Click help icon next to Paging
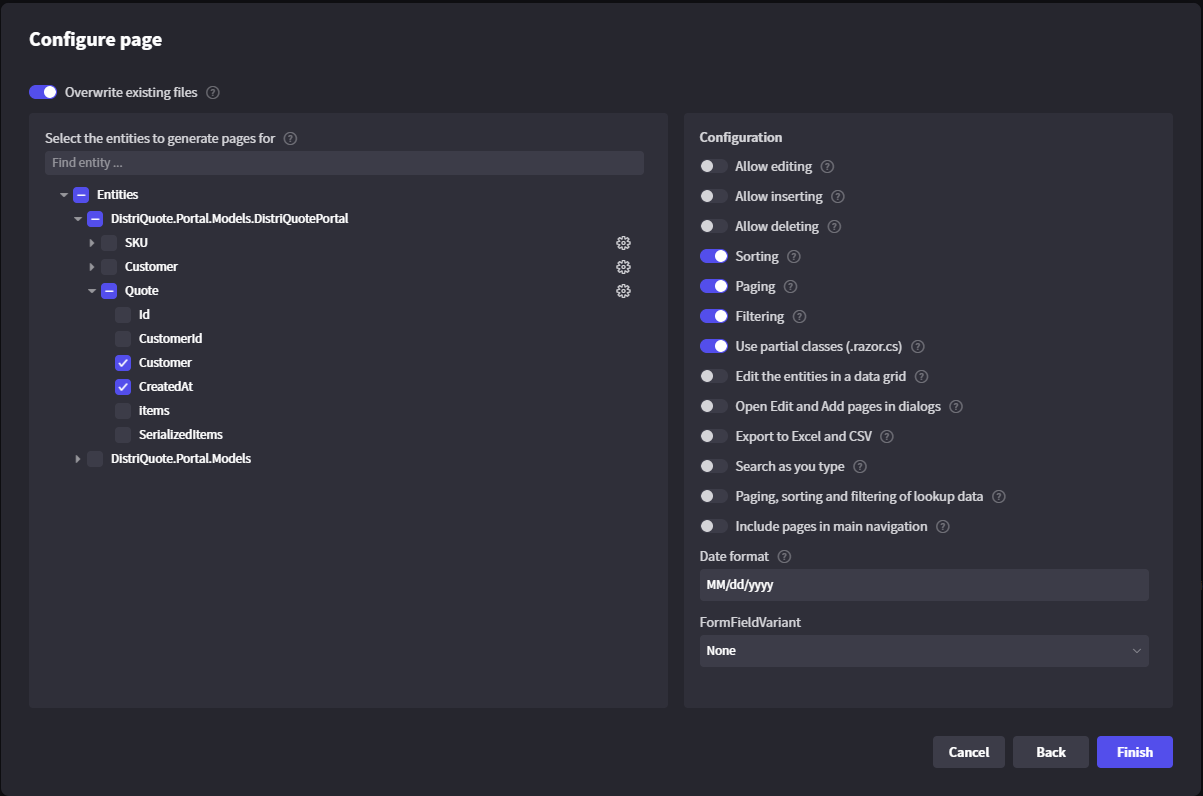The height and width of the screenshot is (796, 1203). coord(790,287)
